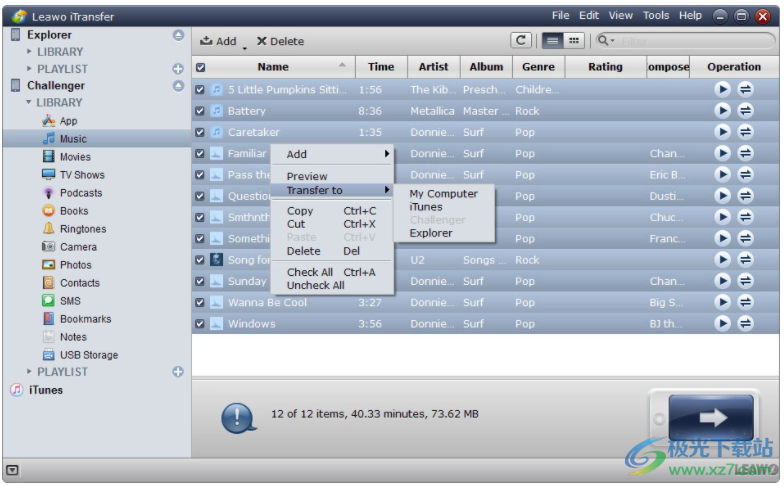The width and height of the screenshot is (784, 486).
Task: Uncheck the Battery row checkbox
Action: tap(200, 111)
